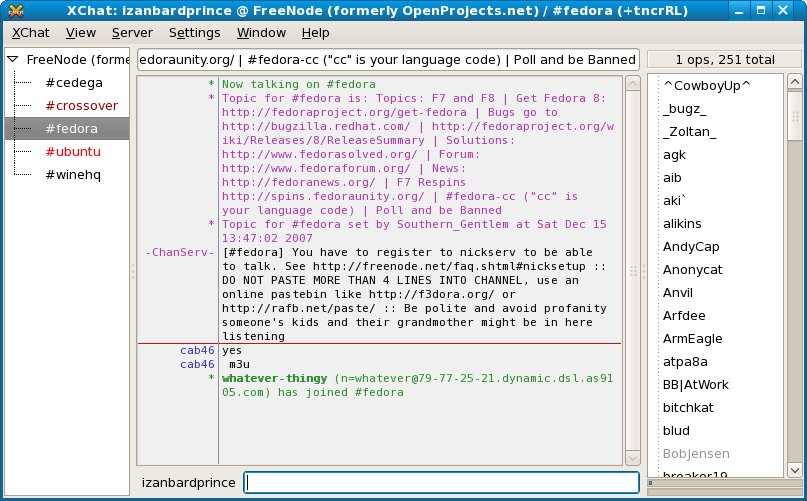Open the Server menu
Image resolution: width=807 pixels, height=501 pixels.
(x=132, y=33)
